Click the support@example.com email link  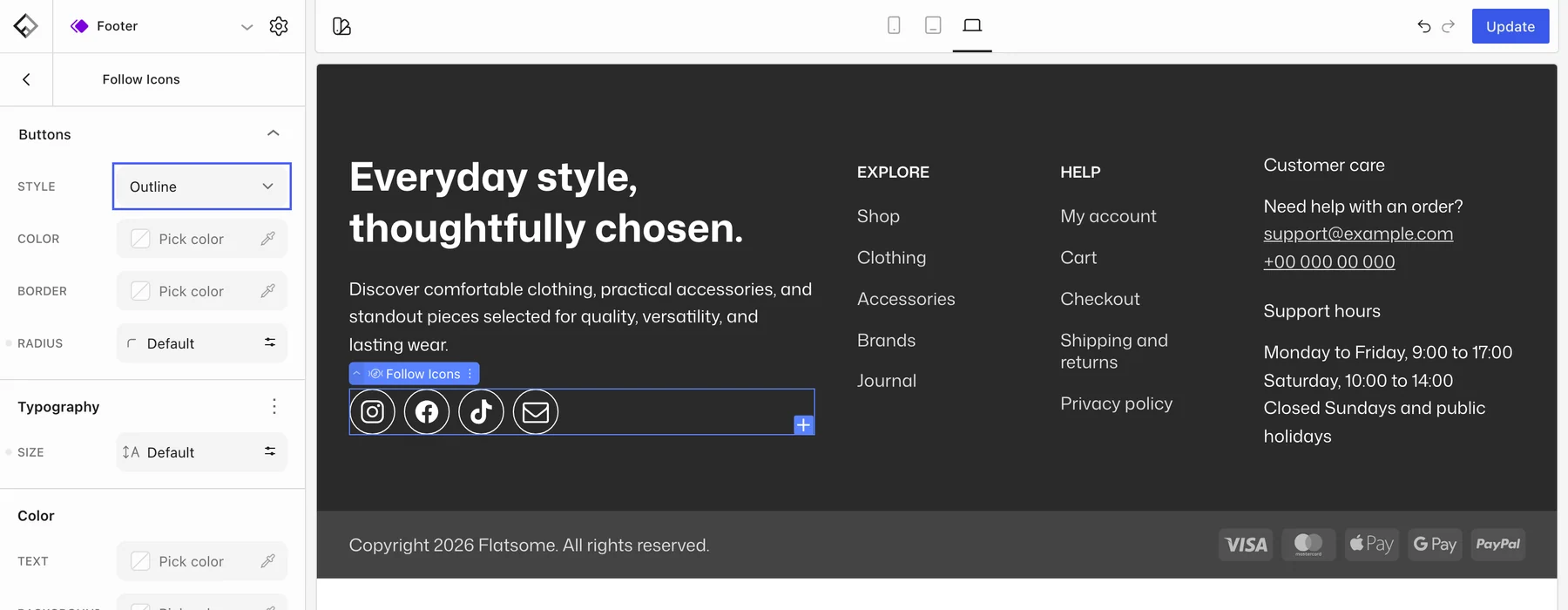(1358, 234)
